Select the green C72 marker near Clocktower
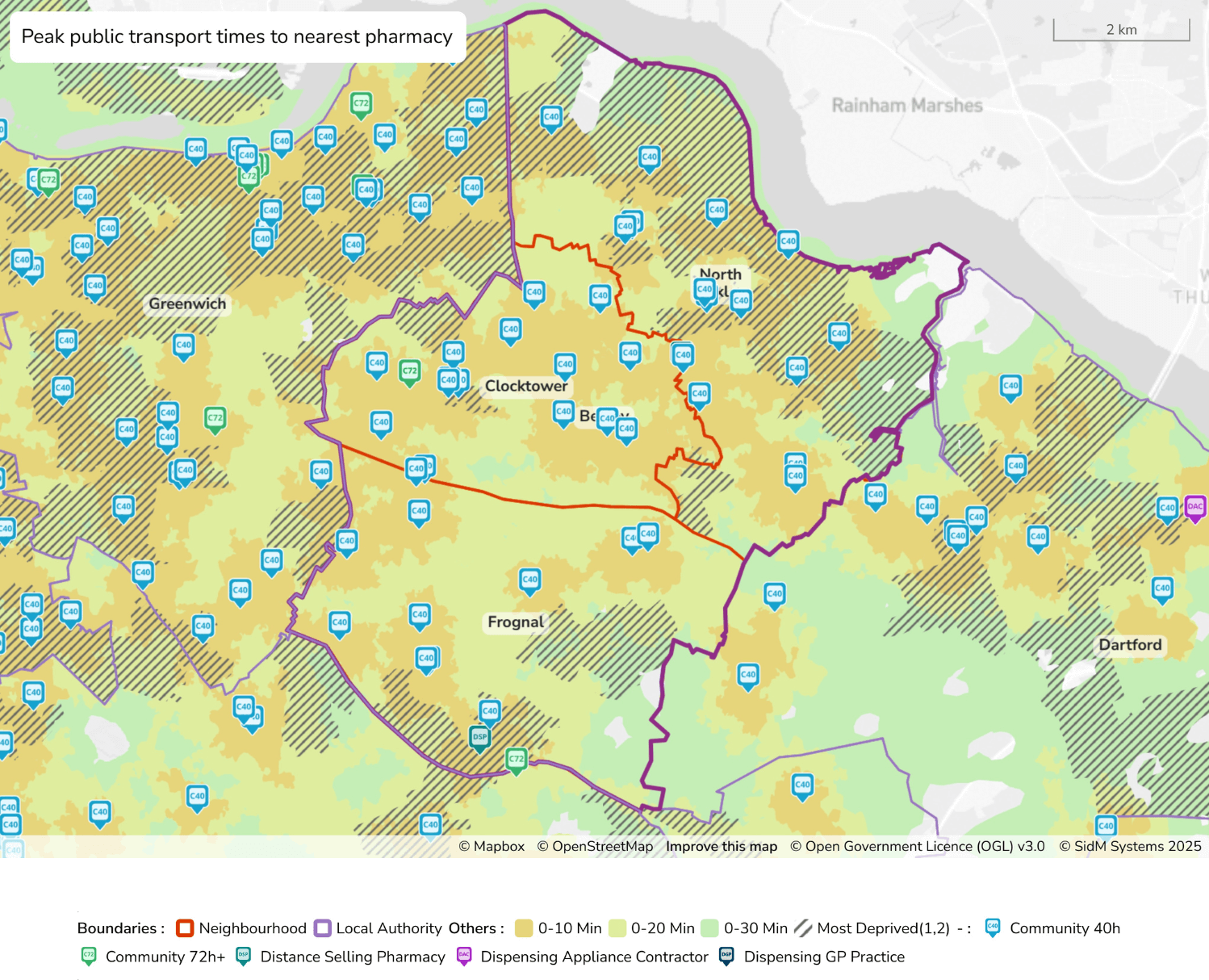 [x=410, y=370]
